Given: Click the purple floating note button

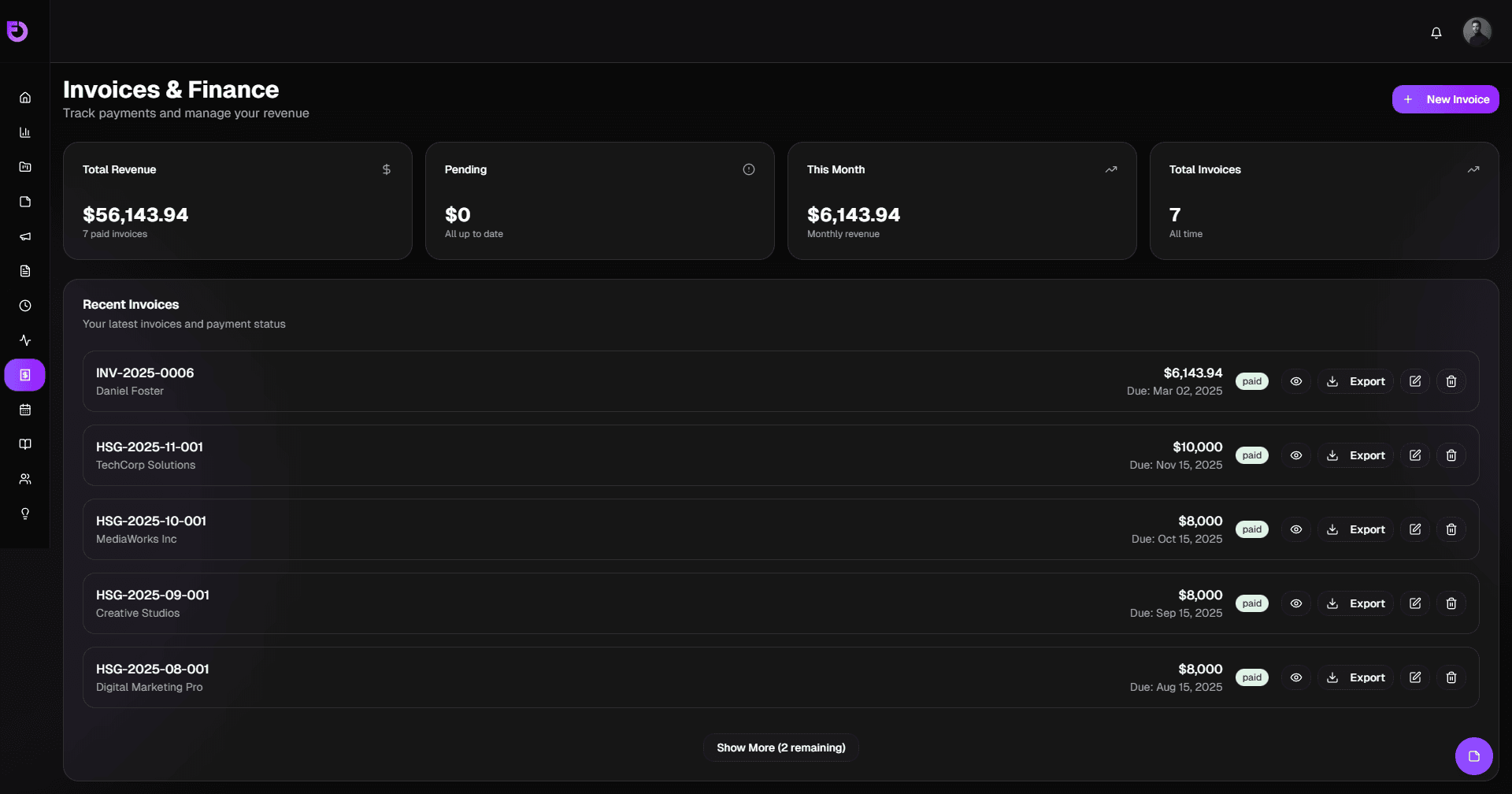Looking at the screenshot, I should tap(1473, 756).
